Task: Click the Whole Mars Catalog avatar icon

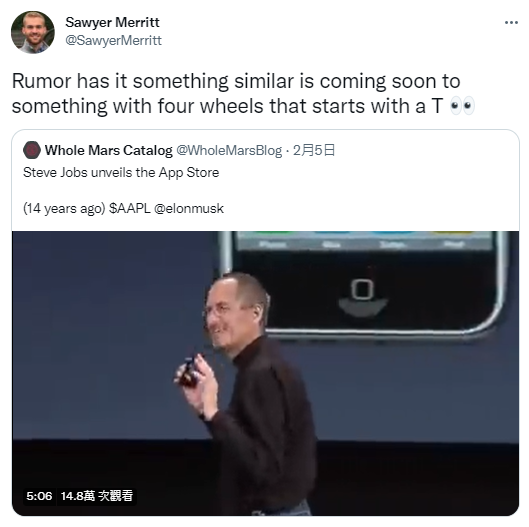Action: pos(32,150)
